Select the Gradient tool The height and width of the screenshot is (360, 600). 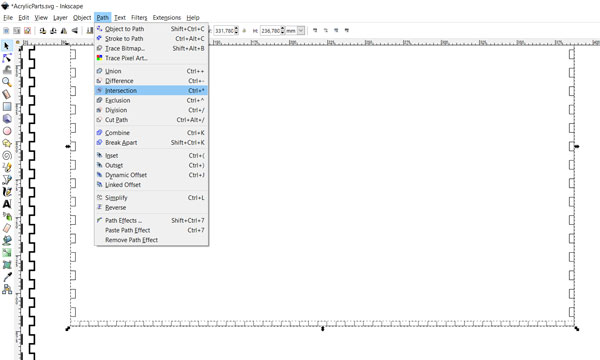[7, 252]
